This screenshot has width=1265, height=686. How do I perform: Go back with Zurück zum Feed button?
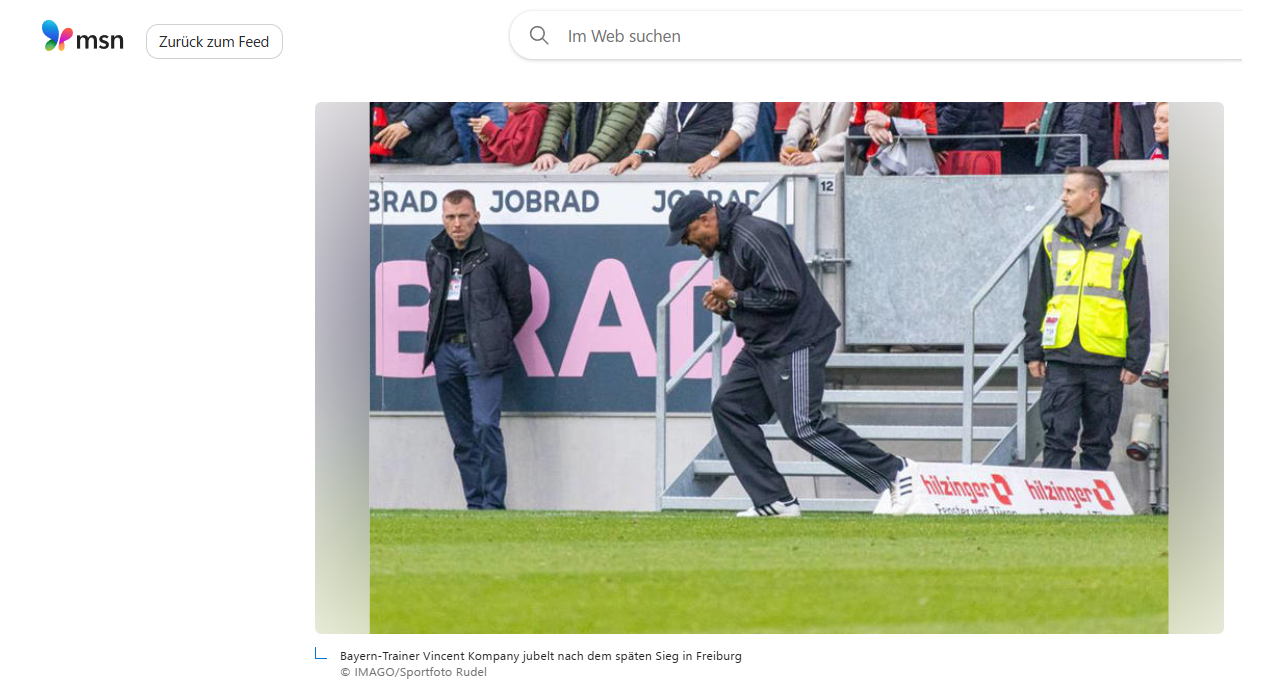pos(214,42)
